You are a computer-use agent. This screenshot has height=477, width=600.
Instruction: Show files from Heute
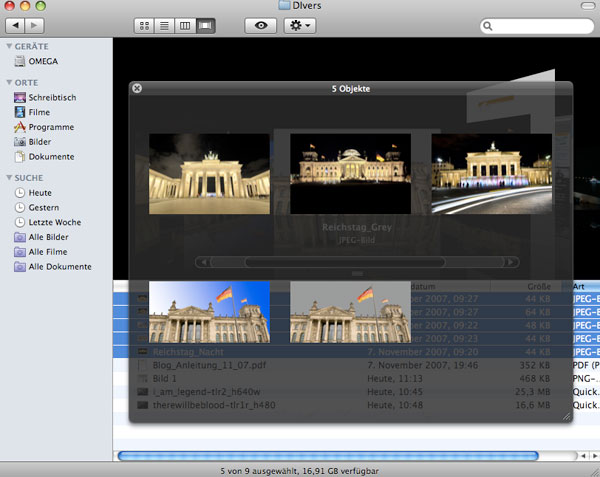[33, 193]
